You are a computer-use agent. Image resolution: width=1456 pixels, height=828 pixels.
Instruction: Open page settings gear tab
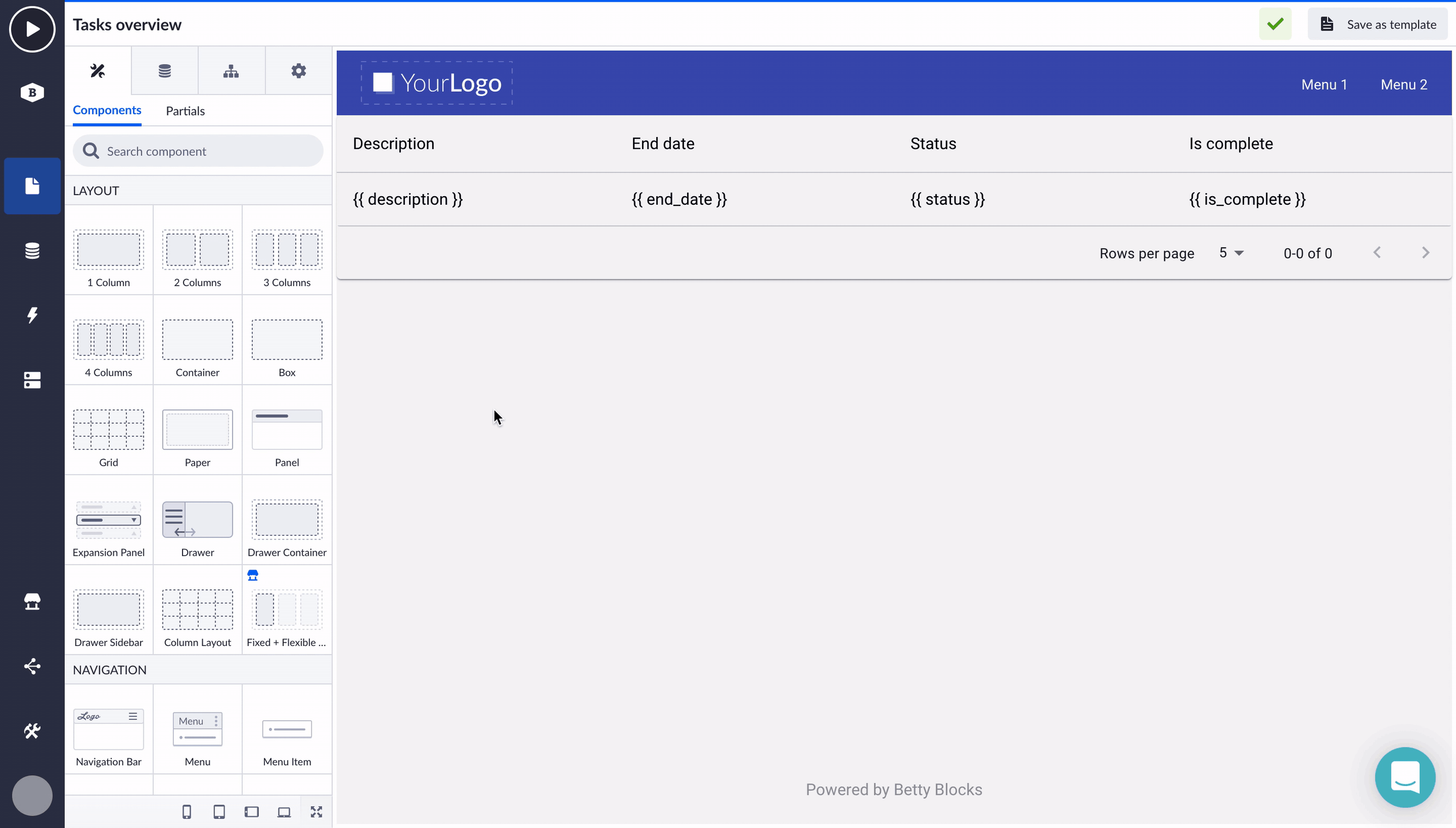[298, 71]
